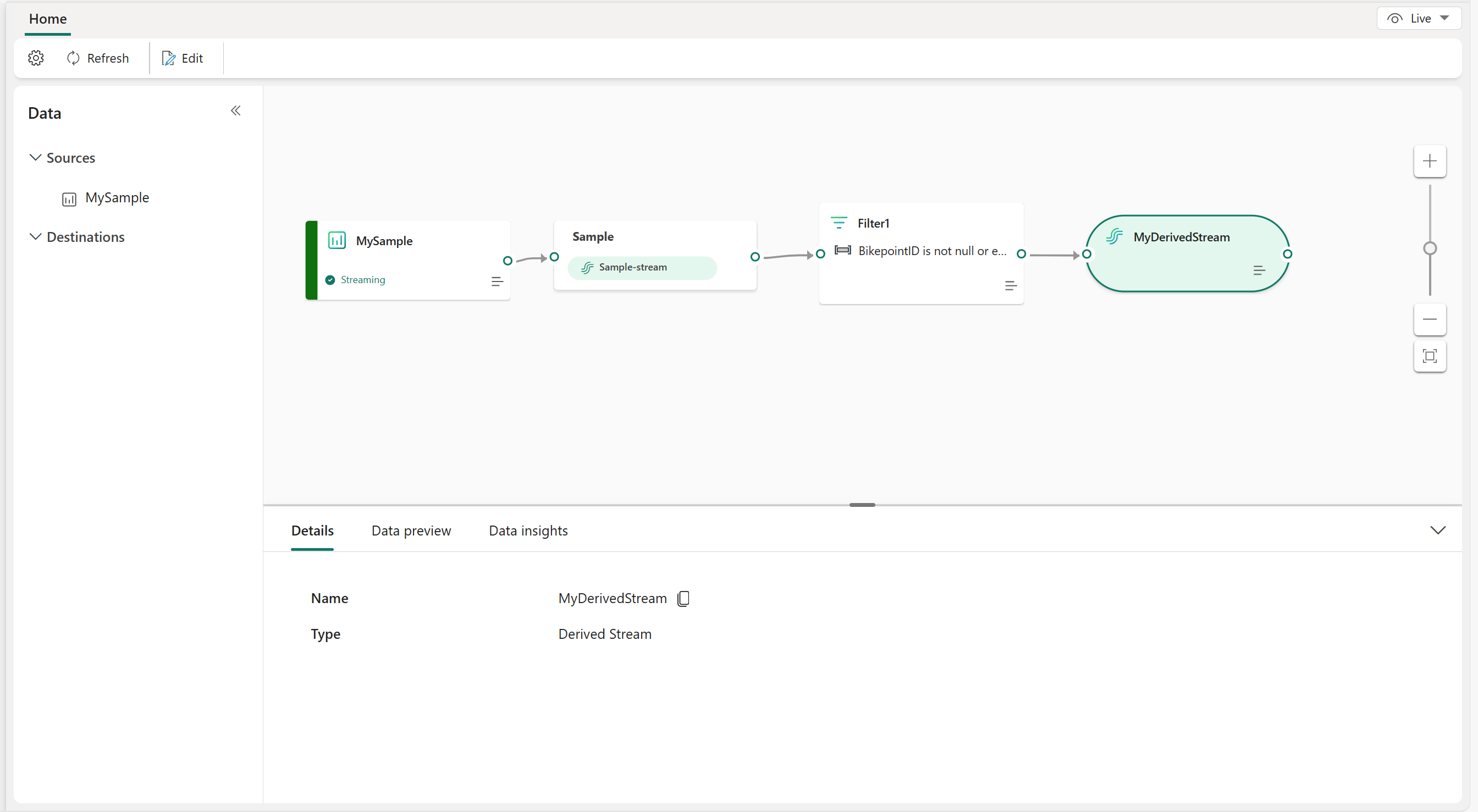Viewport: 1478px width, 812px height.
Task: Select the Data preview tab
Action: point(411,531)
